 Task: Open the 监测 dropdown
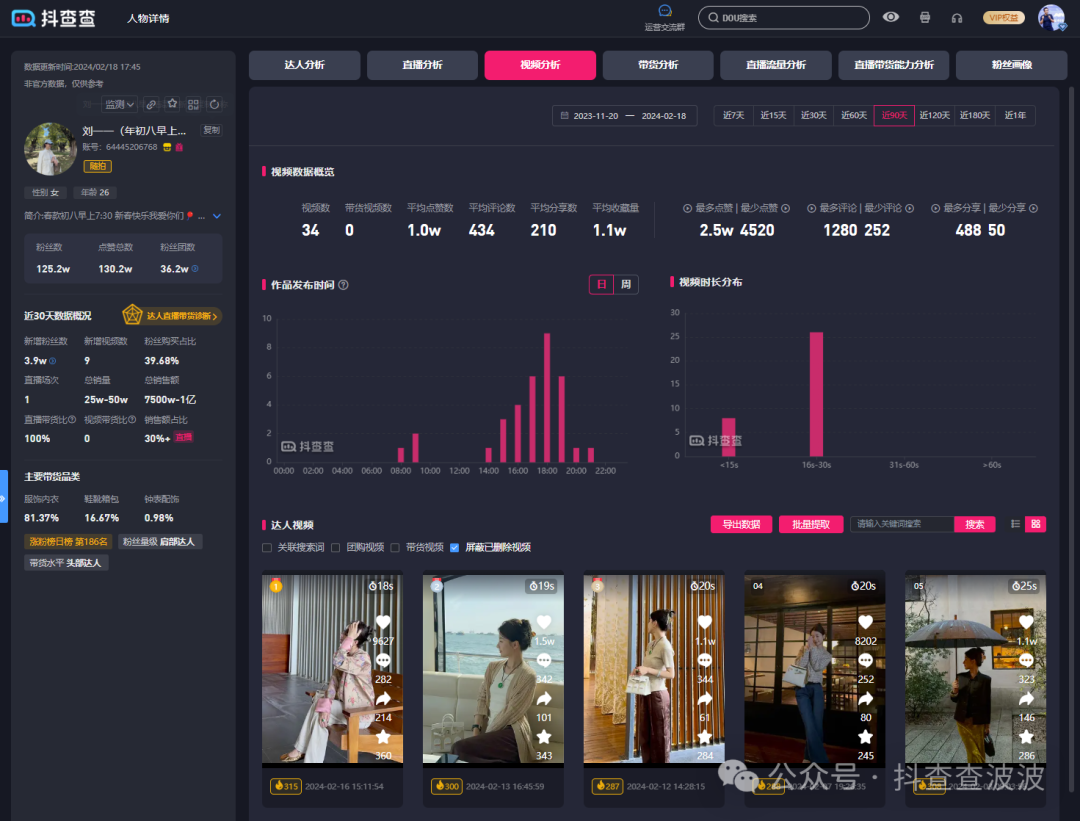119,105
